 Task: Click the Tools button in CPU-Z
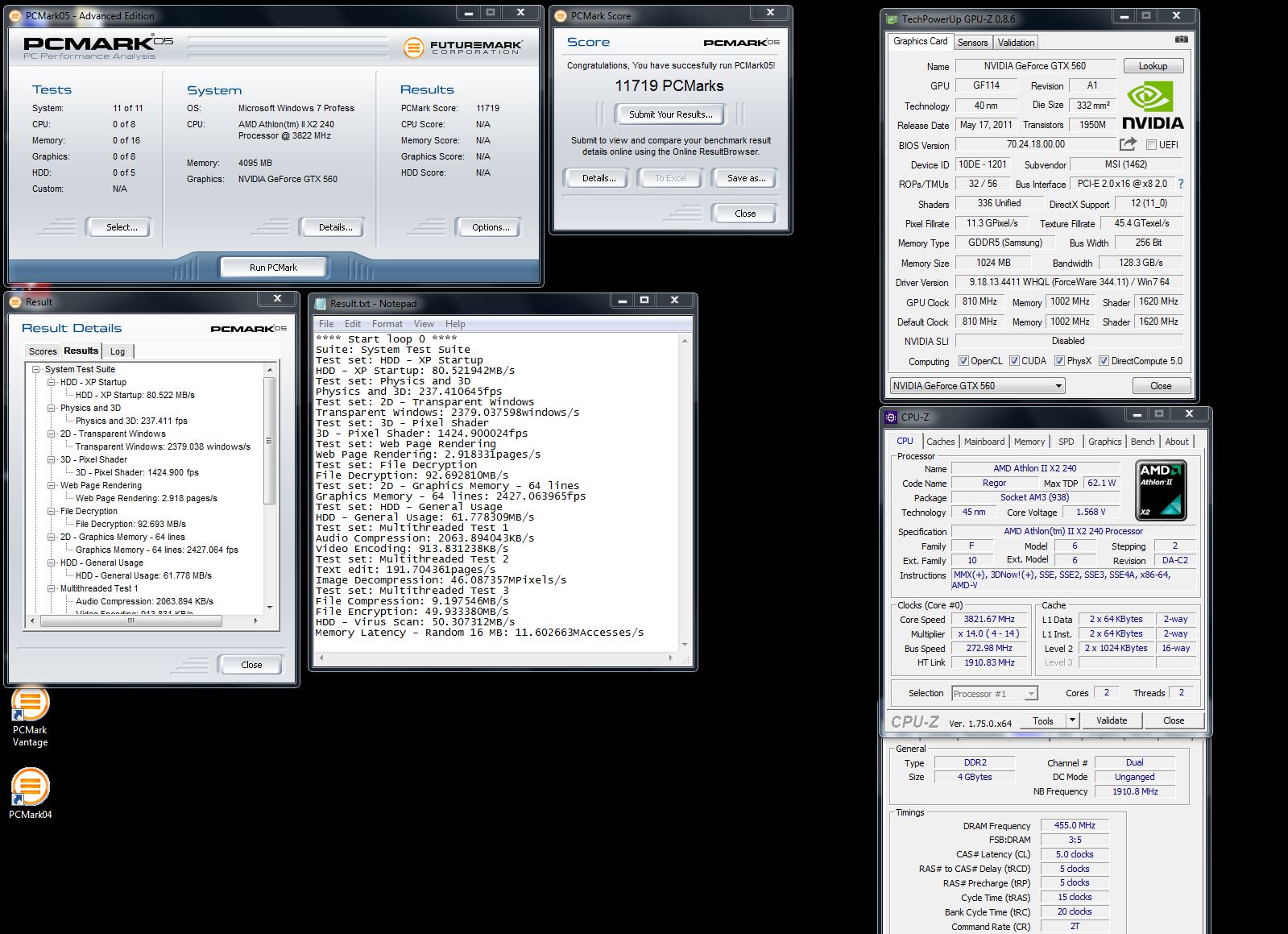[x=1043, y=720]
